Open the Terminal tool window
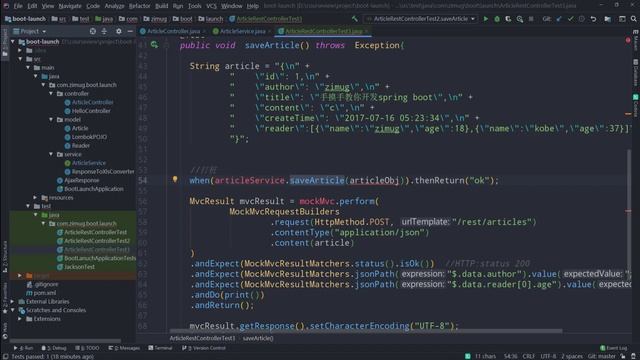640x360 pixels. (x=160, y=348)
